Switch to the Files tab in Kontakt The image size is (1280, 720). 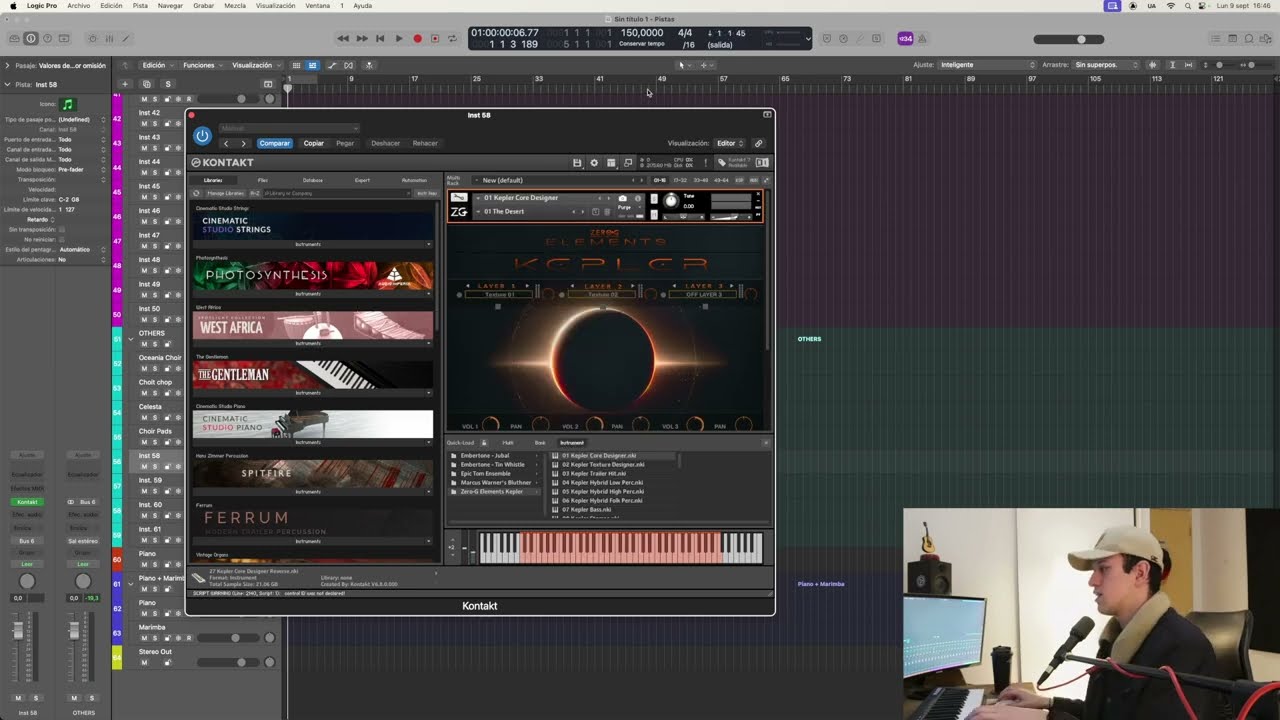click(x=263, y=180)
